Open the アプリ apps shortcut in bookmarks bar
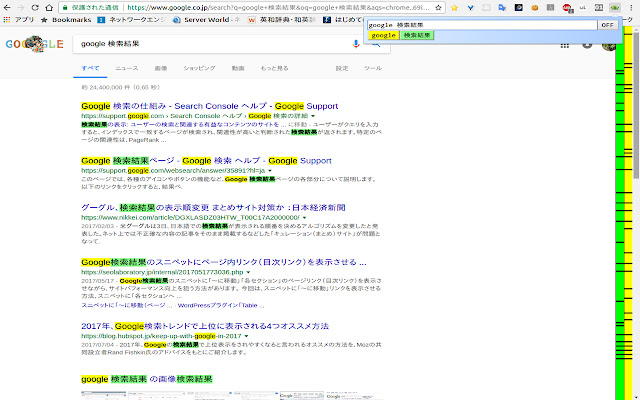640x400 pixels. tap(21, 19)
